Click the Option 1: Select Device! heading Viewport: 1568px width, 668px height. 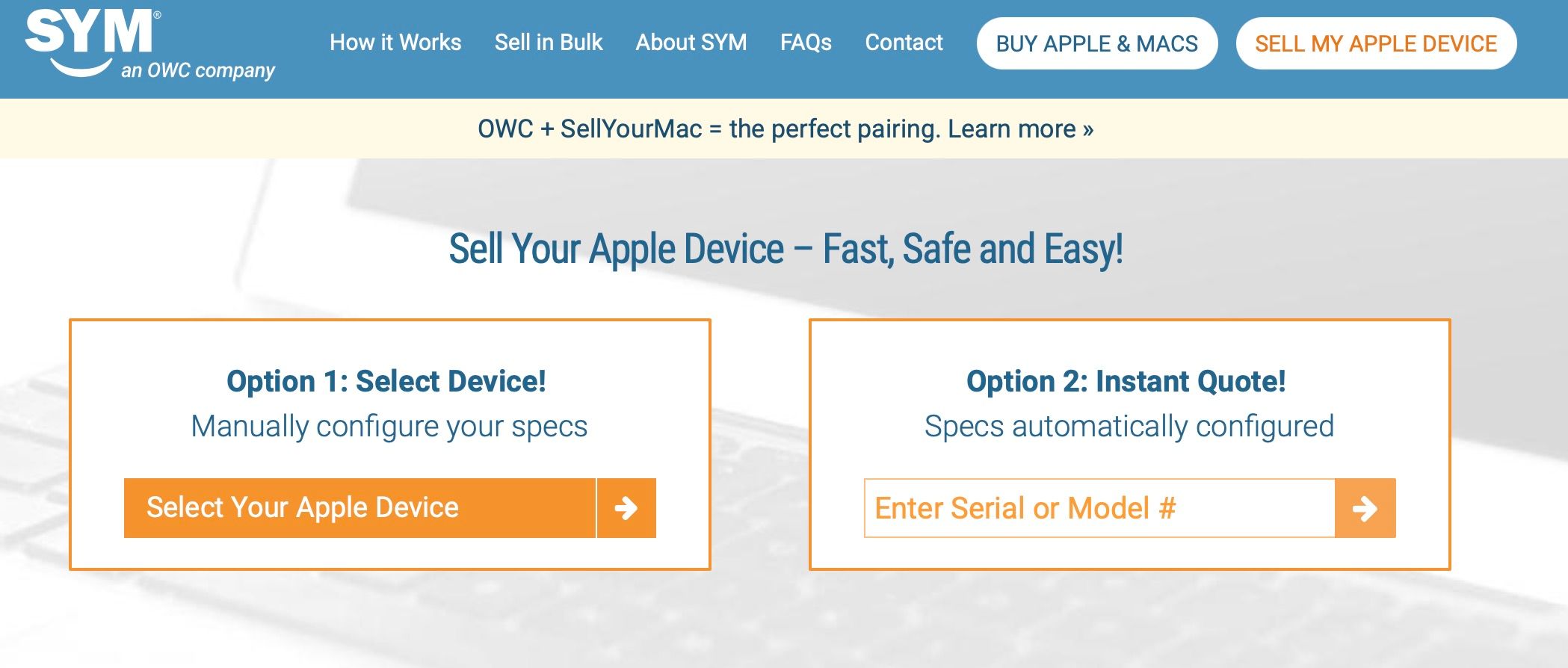click(x=386, y=381)
